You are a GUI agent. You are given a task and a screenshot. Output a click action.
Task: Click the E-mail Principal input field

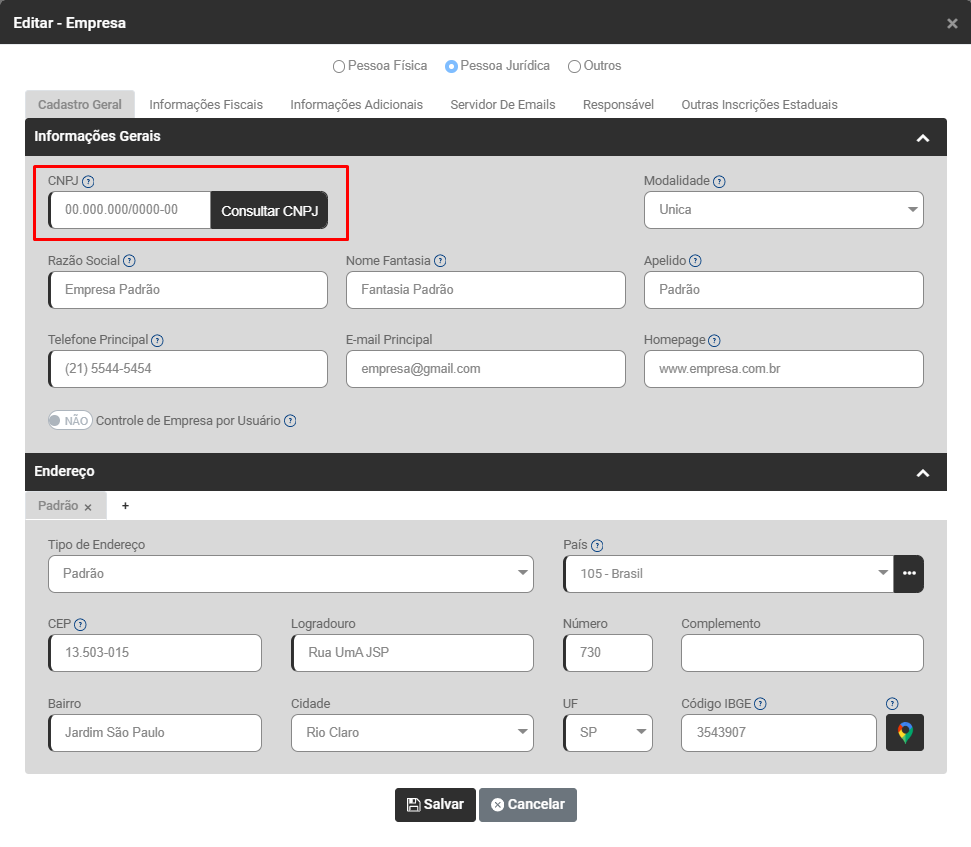pos(485,369)
